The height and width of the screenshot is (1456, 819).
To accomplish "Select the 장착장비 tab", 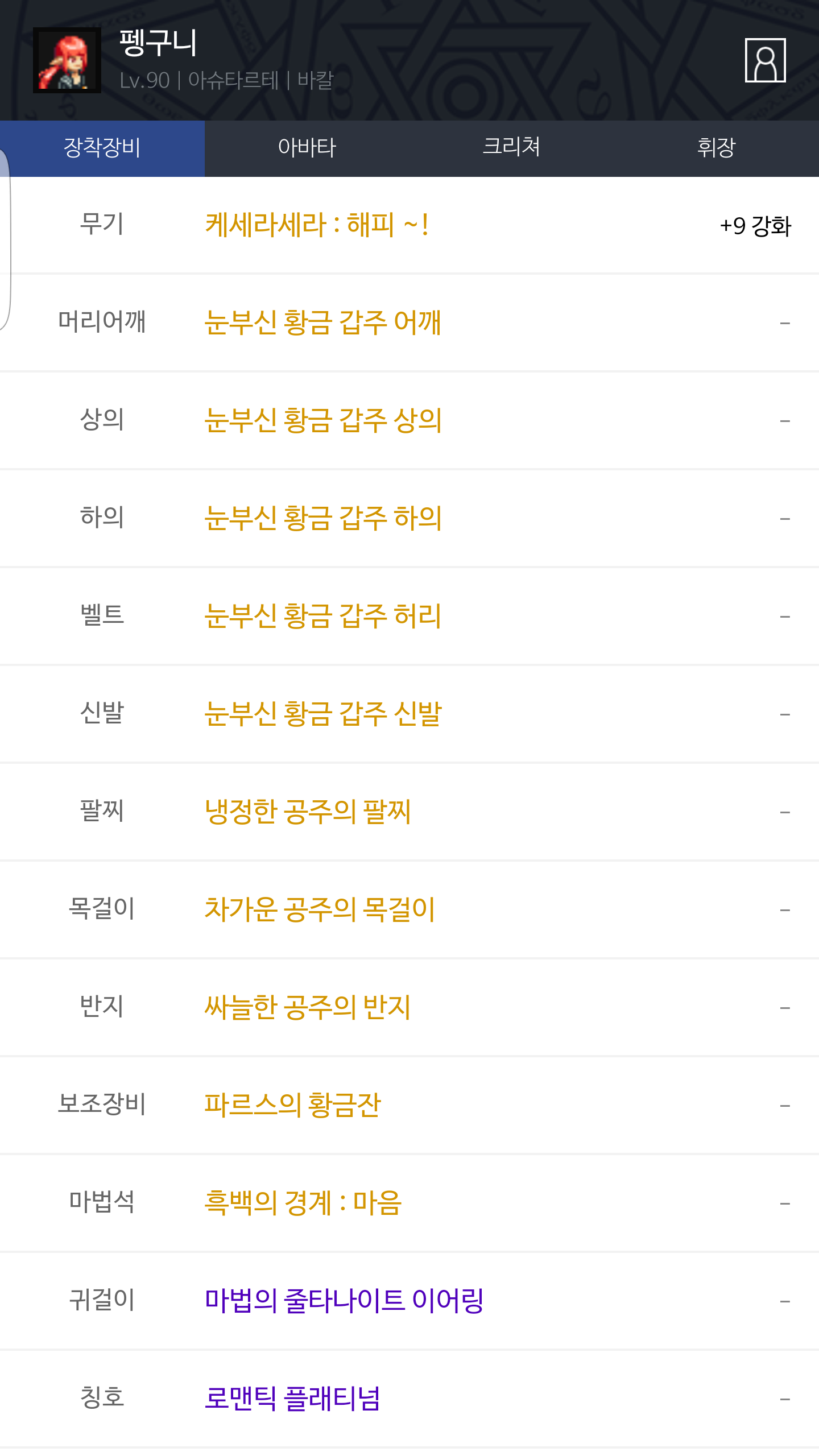I will [x=102, y=148].
